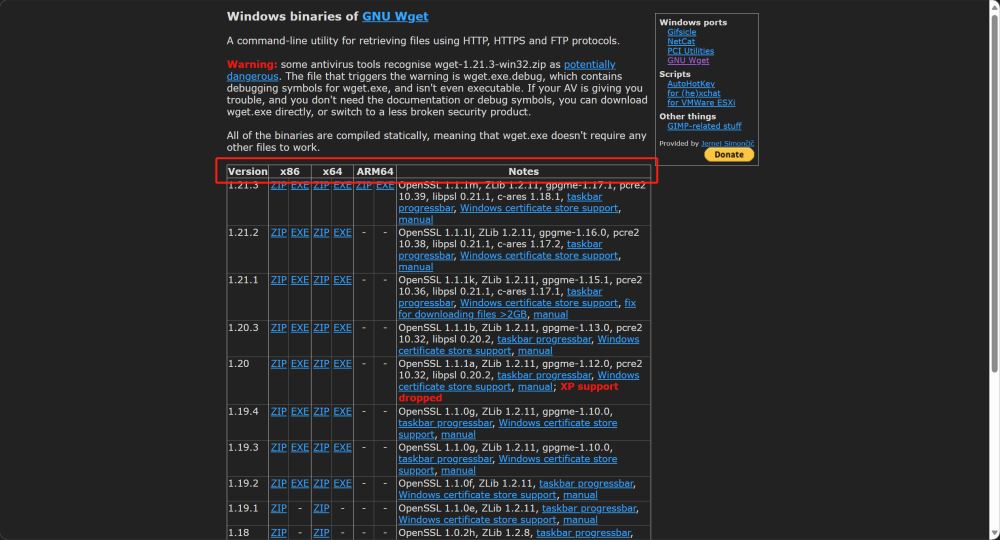Open the manual link for version 1.20
The image size is (1000, 540).
tap(535, 387)
